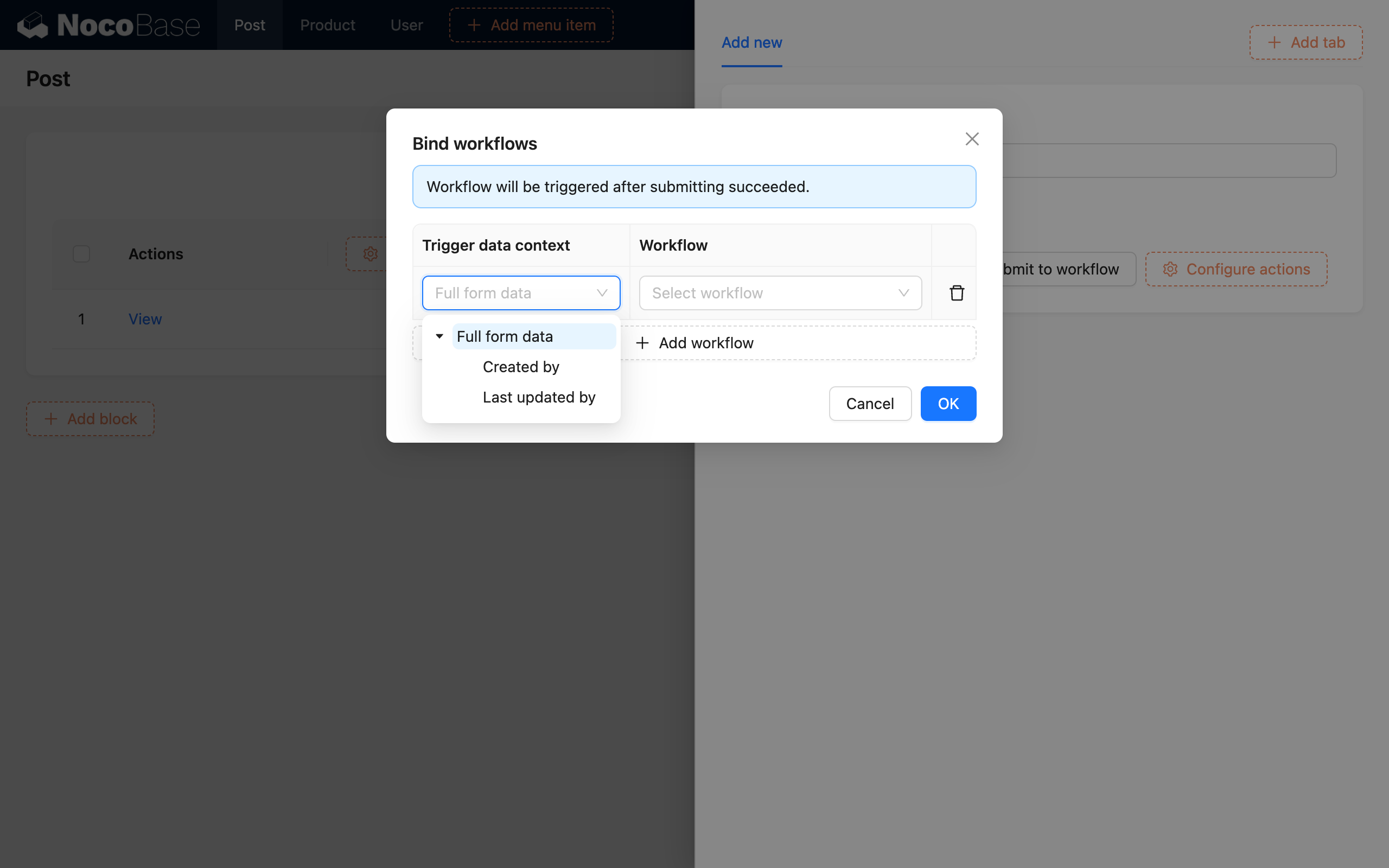Switch to the Product menu
Image resolution: width=1389 pixels, height=868 pixels.
[x=327, y=25]
